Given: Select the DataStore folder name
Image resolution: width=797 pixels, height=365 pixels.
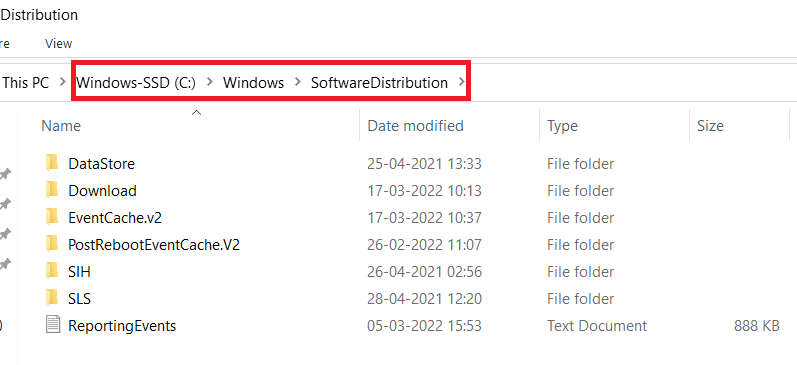Looking at the screenshot, I should pyautogui.click(x=102, y=164).
